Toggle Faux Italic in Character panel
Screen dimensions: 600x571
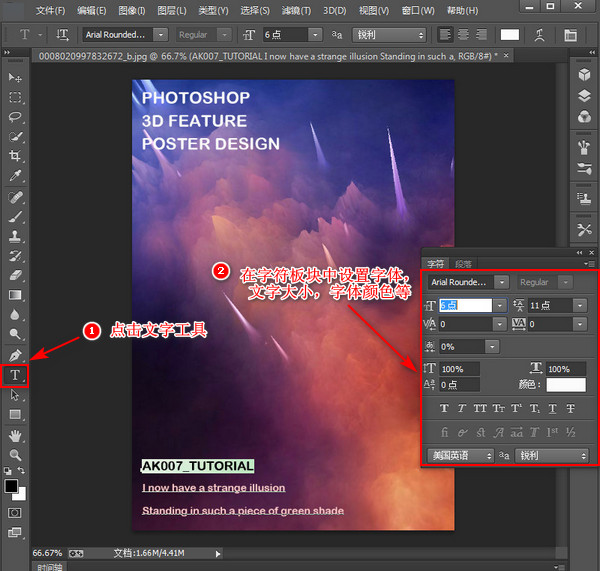(x=462, y=408)
